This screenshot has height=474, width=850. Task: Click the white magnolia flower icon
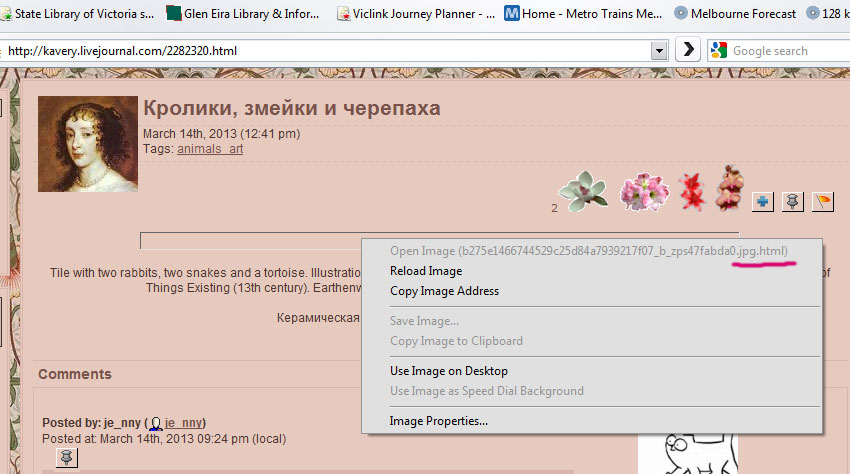[x=584, y=190]
